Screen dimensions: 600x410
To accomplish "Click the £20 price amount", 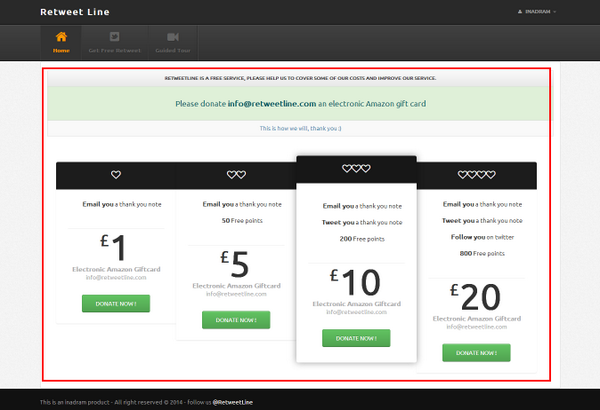I will (475, 297).
